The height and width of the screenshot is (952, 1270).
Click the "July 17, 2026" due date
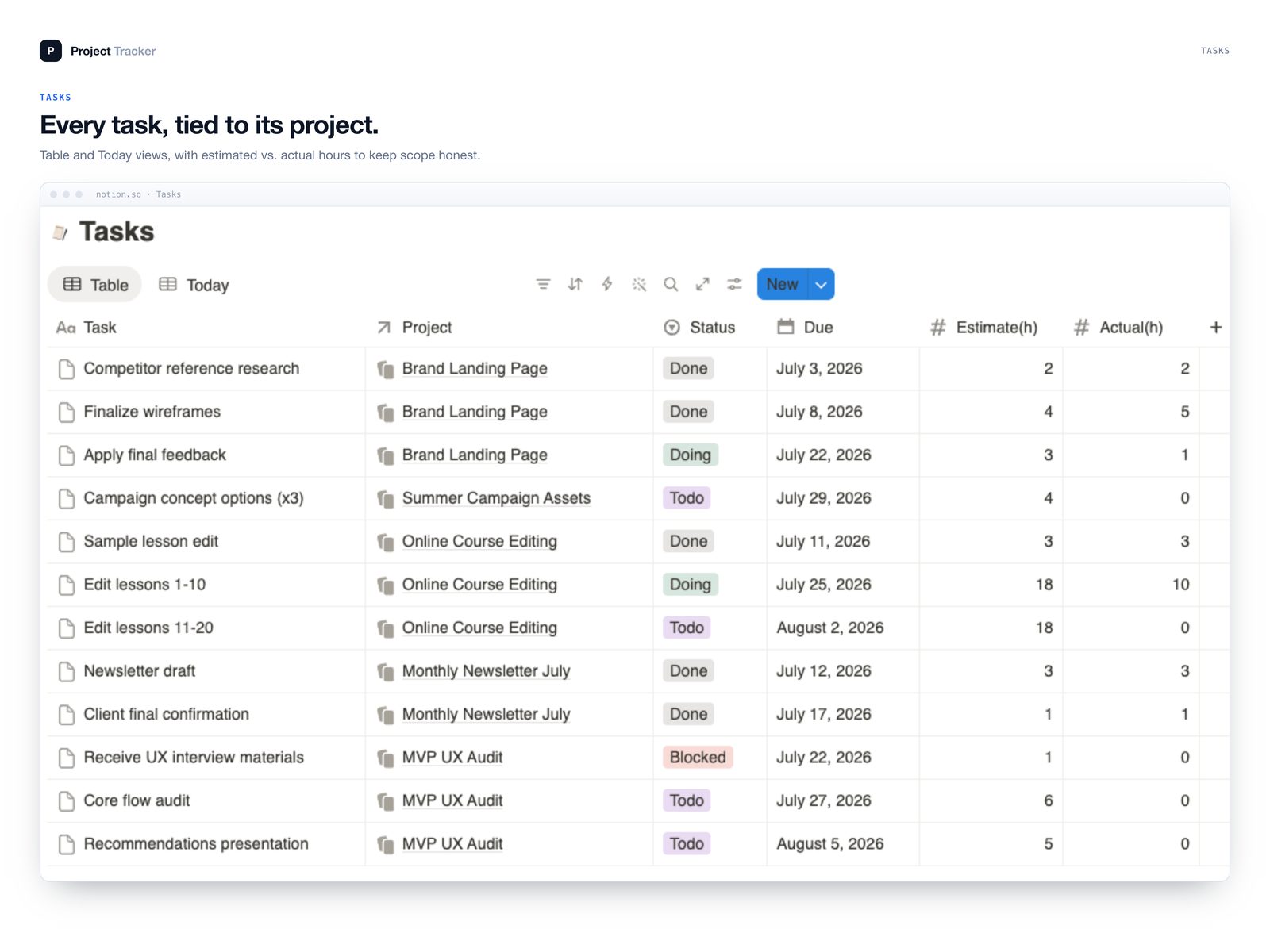pos(824,715)
